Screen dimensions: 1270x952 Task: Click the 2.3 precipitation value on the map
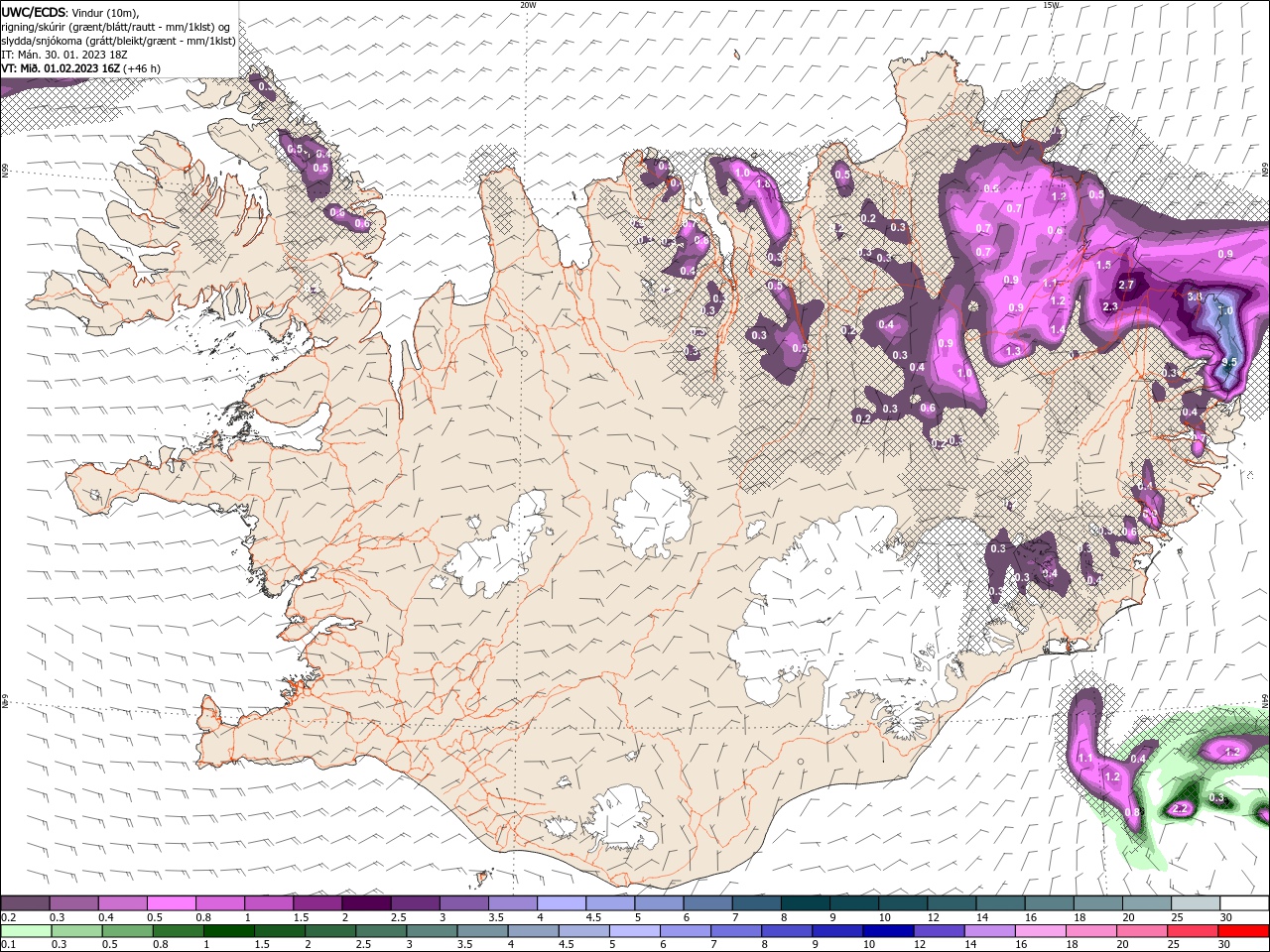pyautogui.click(x=1110, y=306)
